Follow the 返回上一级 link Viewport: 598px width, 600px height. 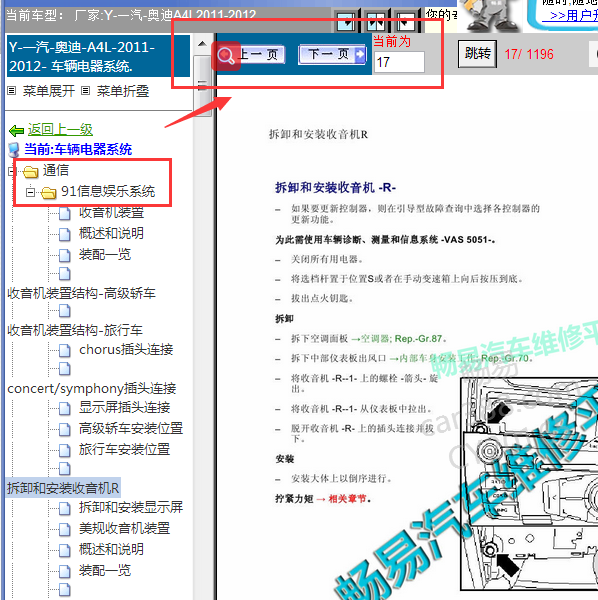60,130
